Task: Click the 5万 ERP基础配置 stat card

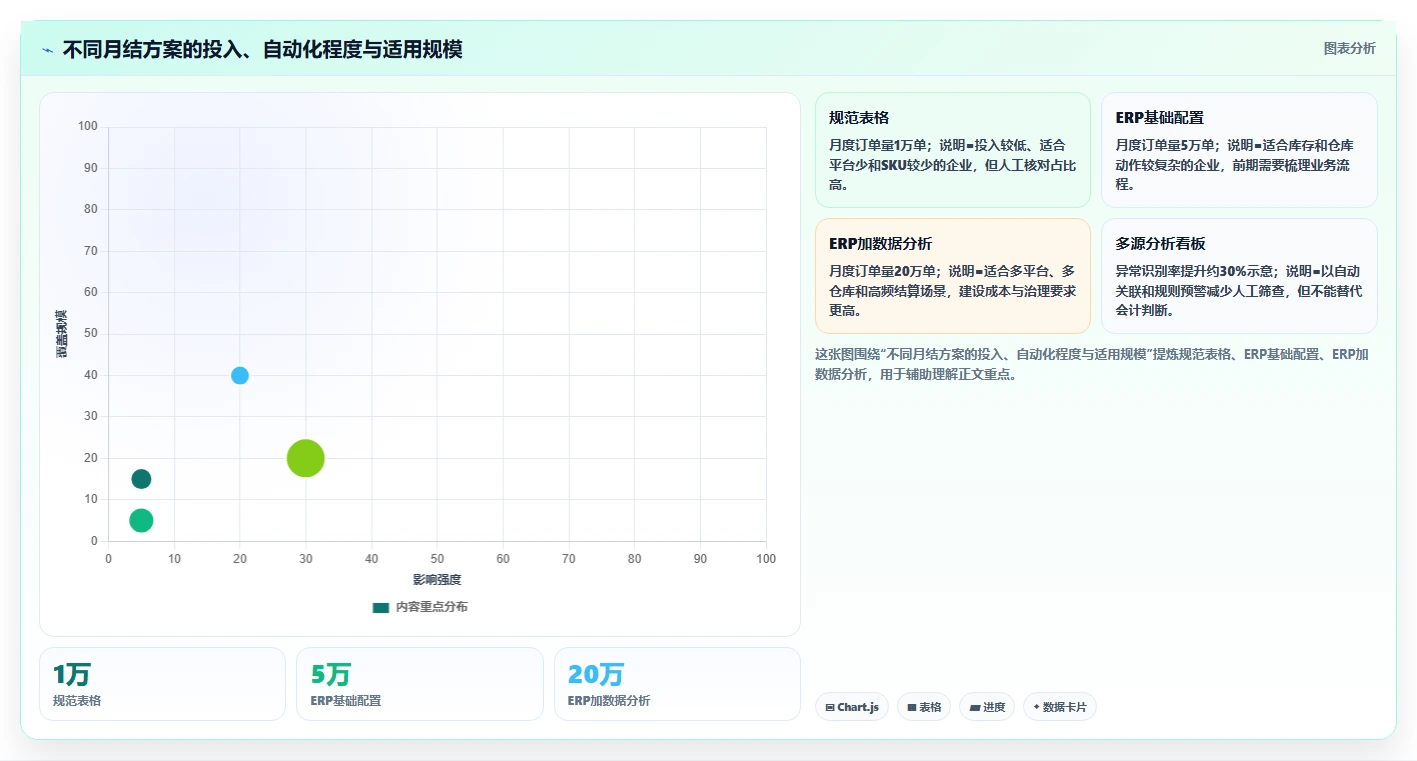Action: tap(420, 684)
